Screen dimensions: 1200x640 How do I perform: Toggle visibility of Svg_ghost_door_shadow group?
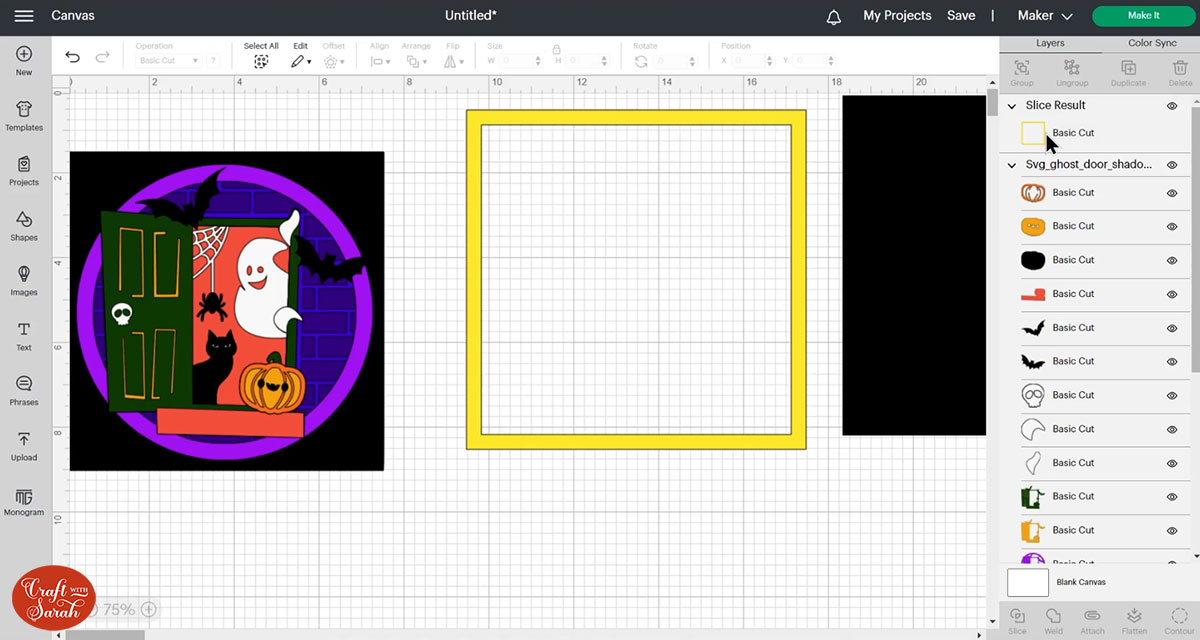(x=1172, y=165)
